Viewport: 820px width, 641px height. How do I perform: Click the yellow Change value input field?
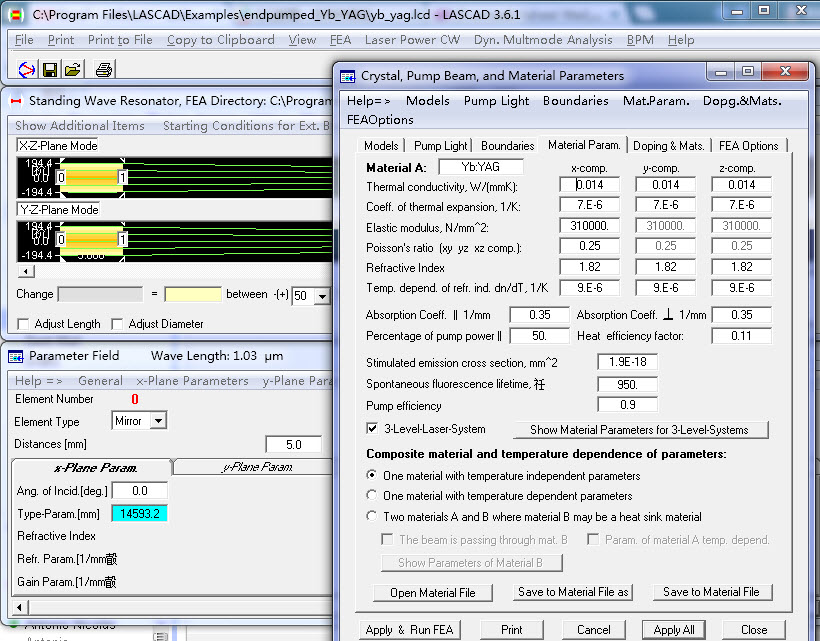tap(192, 294)
